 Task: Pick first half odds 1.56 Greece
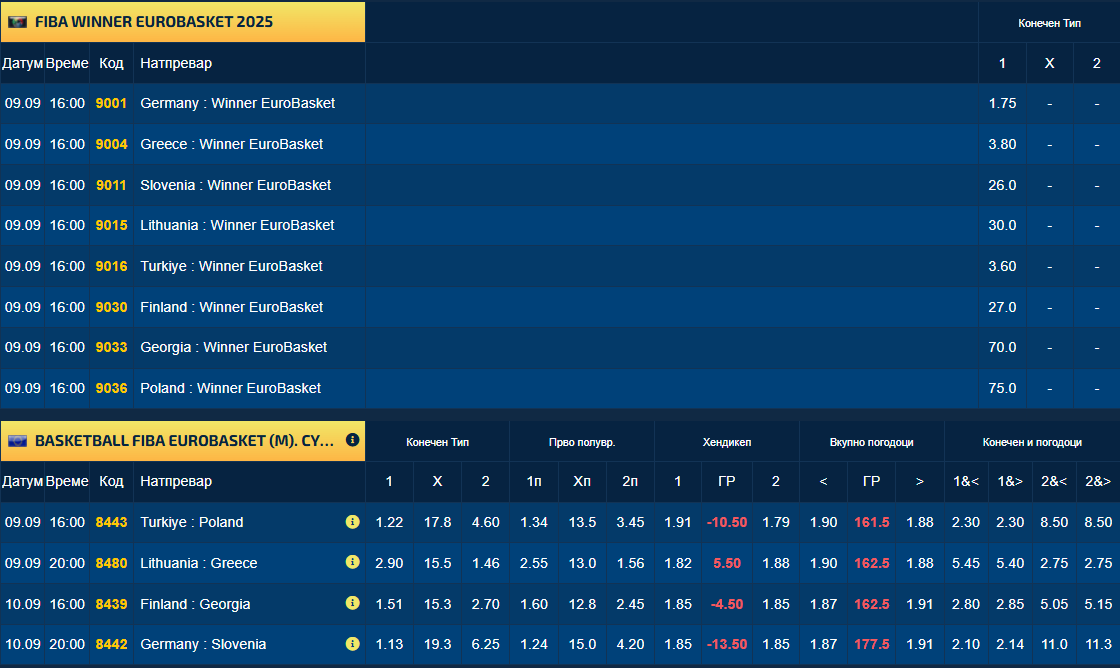[x=630, y=563]
